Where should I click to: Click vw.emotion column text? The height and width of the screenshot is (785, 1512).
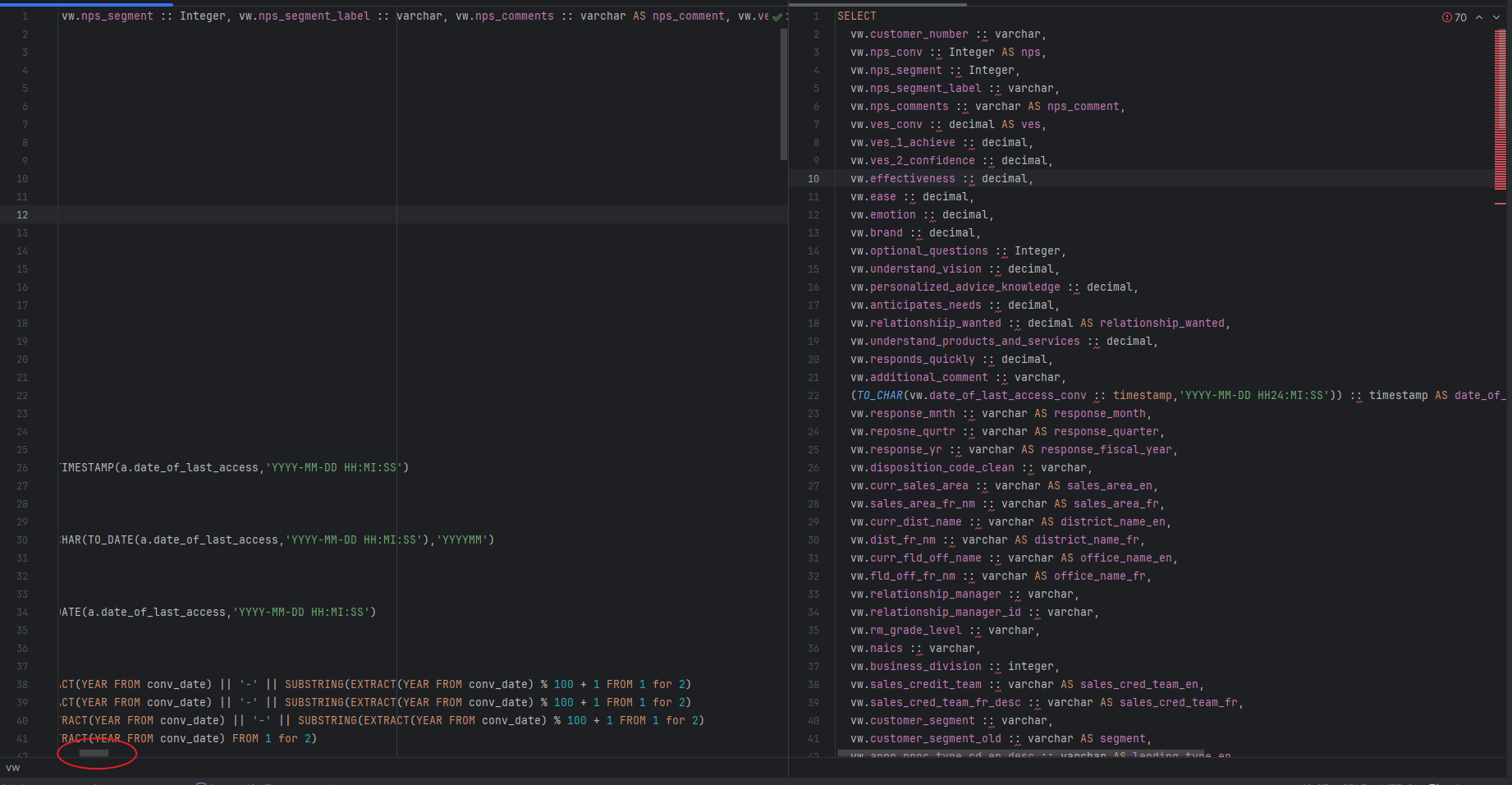(x=883, y=215)
